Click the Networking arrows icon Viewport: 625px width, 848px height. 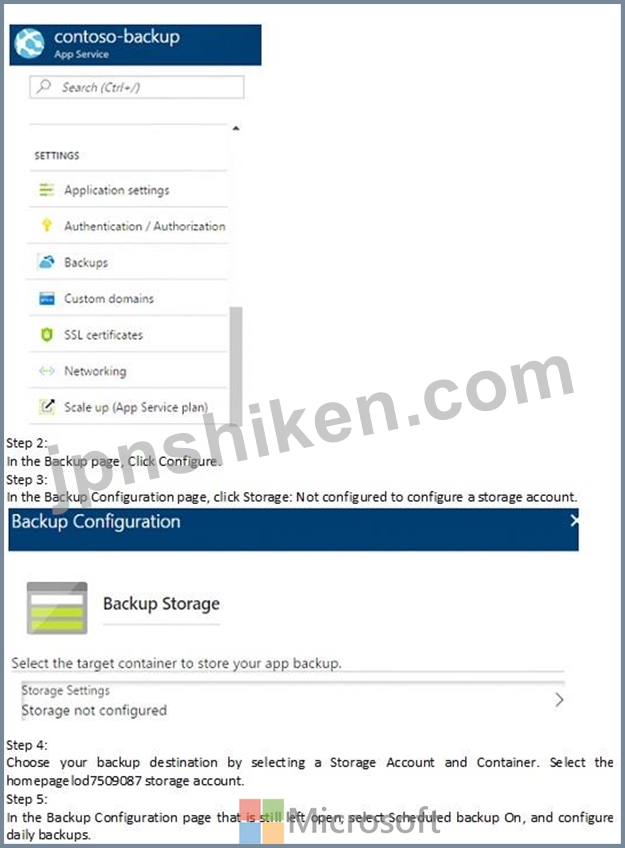(x=46, y=371)
